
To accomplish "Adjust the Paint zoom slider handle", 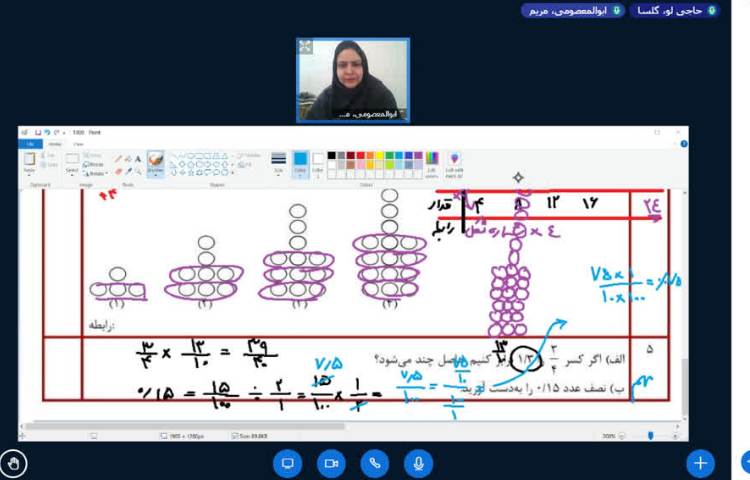I will coord(650,436).
